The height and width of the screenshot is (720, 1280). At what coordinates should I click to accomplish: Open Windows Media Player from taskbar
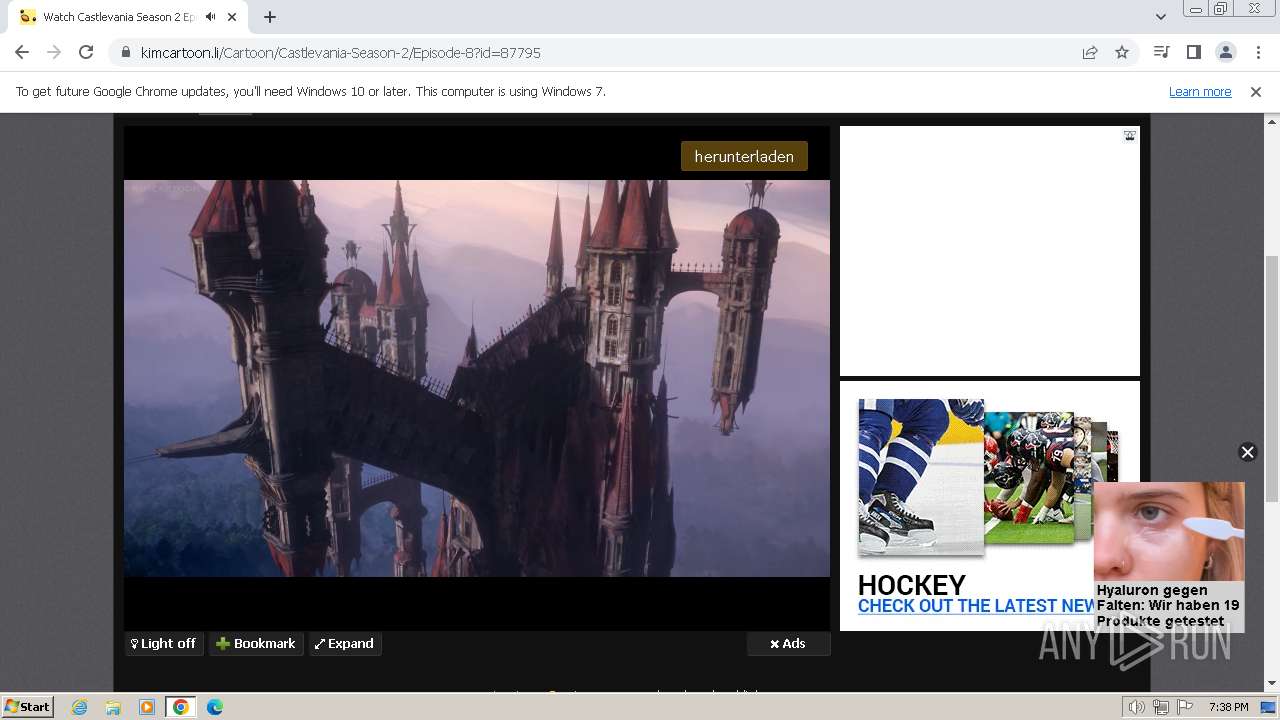pos(147,707)
